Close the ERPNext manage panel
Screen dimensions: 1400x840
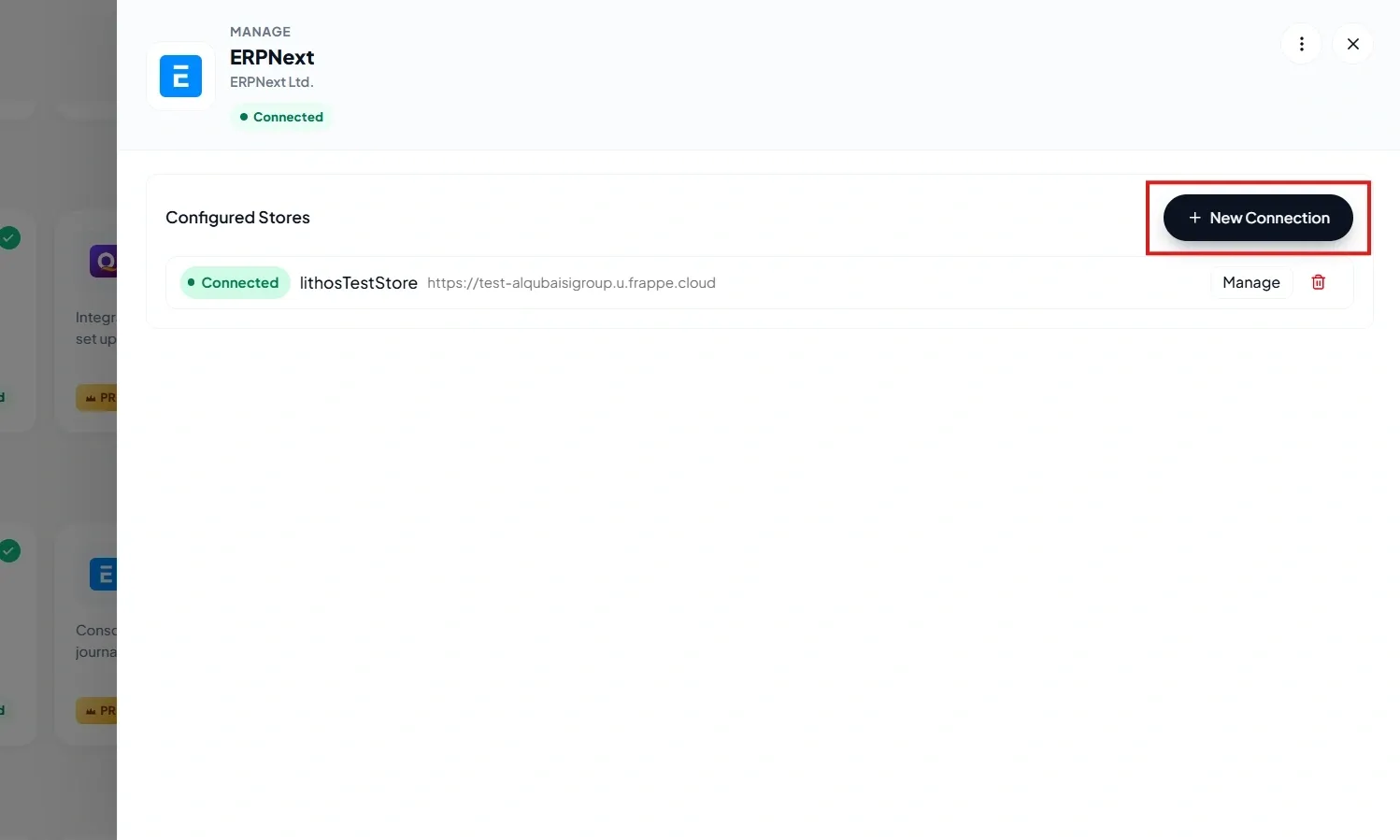1352,44
